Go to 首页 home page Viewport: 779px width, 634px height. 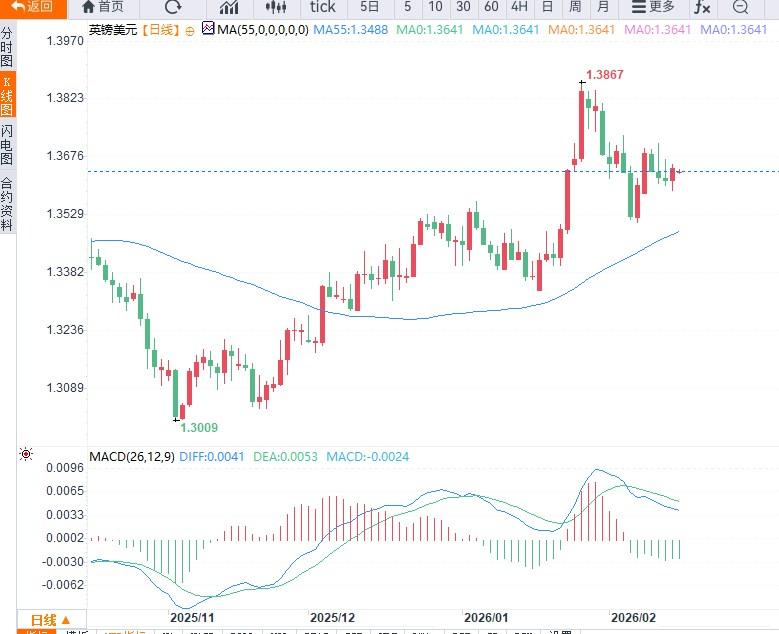click(x=103, y=7)
